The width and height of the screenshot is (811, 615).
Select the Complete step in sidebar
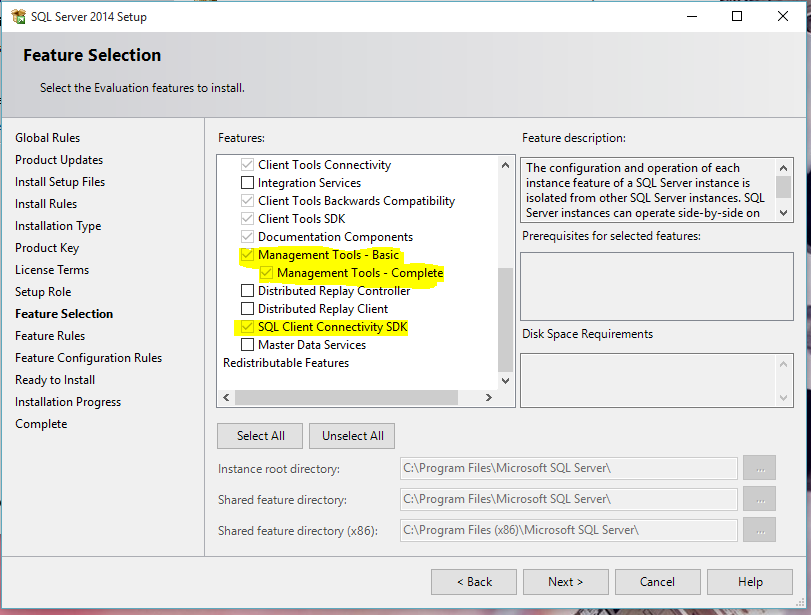pos(41,424)
